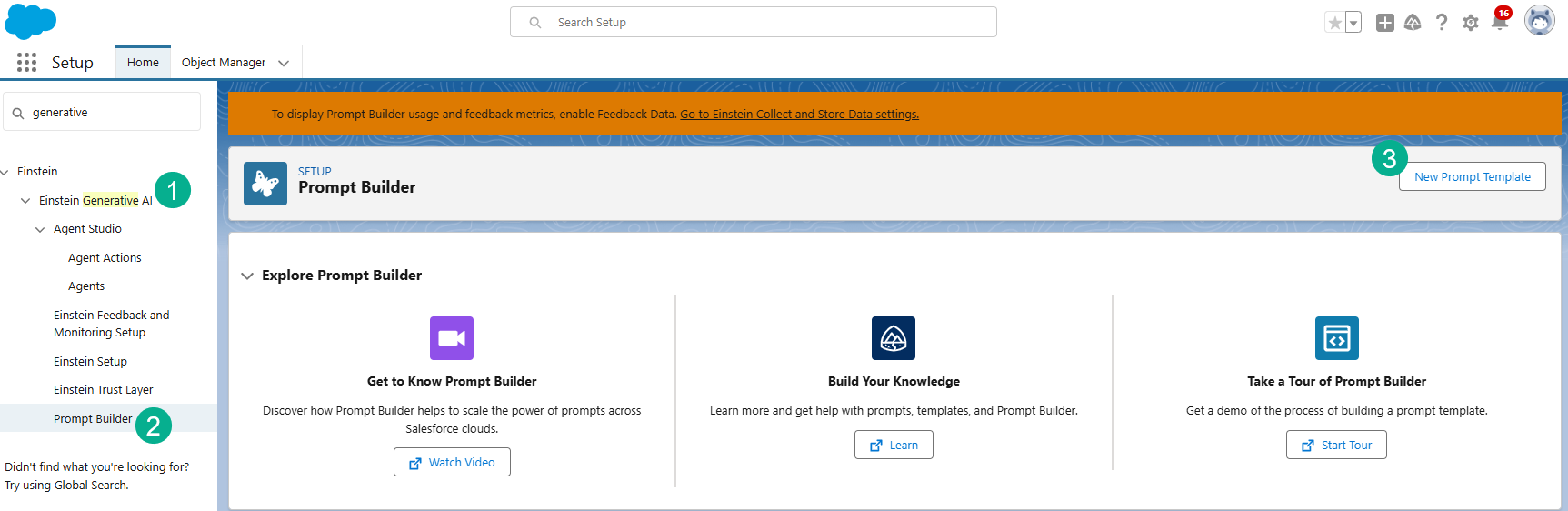Follow the Go to Einstein Collect and Store Data settings link

799,115
